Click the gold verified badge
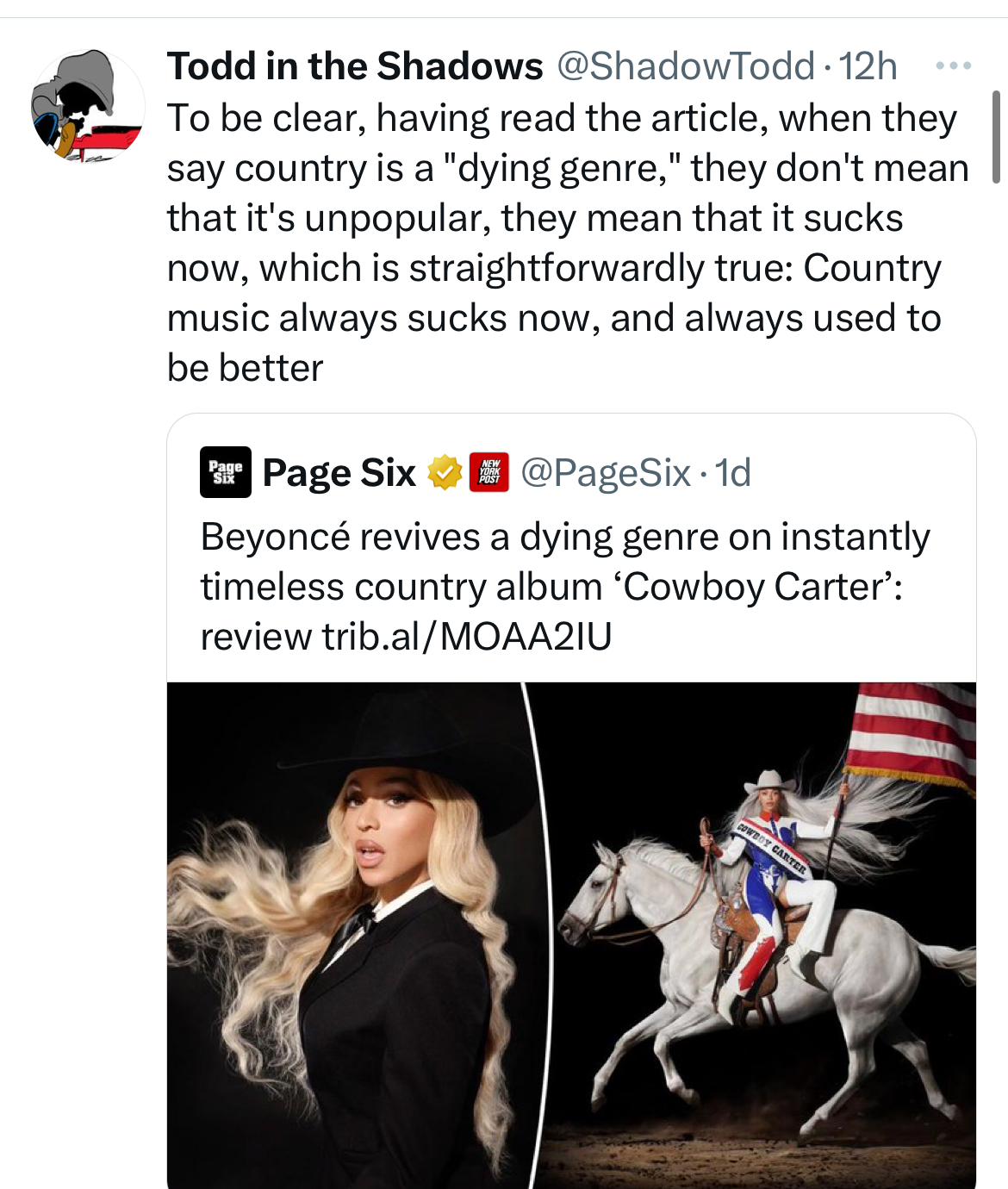 coord(445,472)
